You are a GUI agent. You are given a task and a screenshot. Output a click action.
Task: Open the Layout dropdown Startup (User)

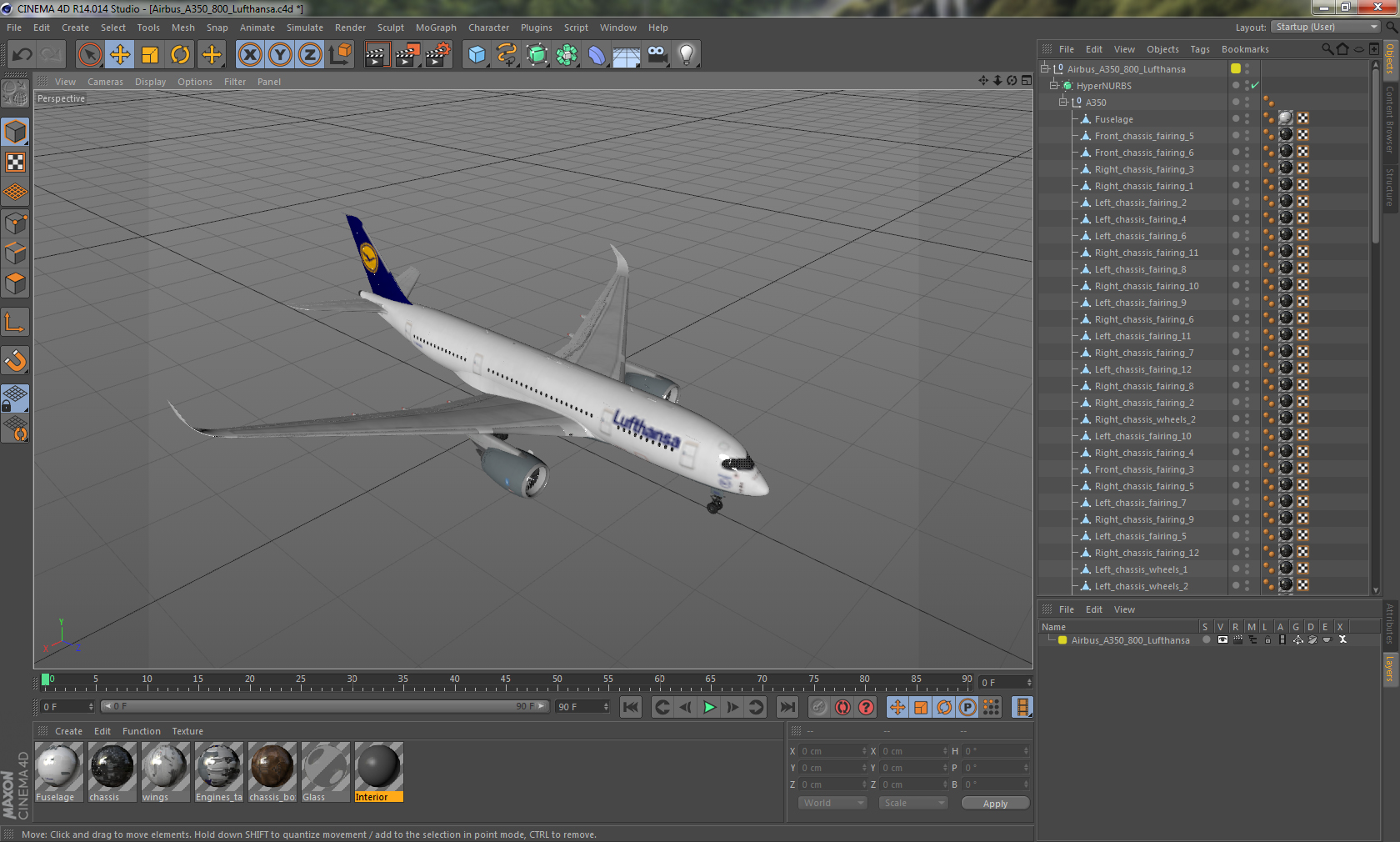(1327, 28)
